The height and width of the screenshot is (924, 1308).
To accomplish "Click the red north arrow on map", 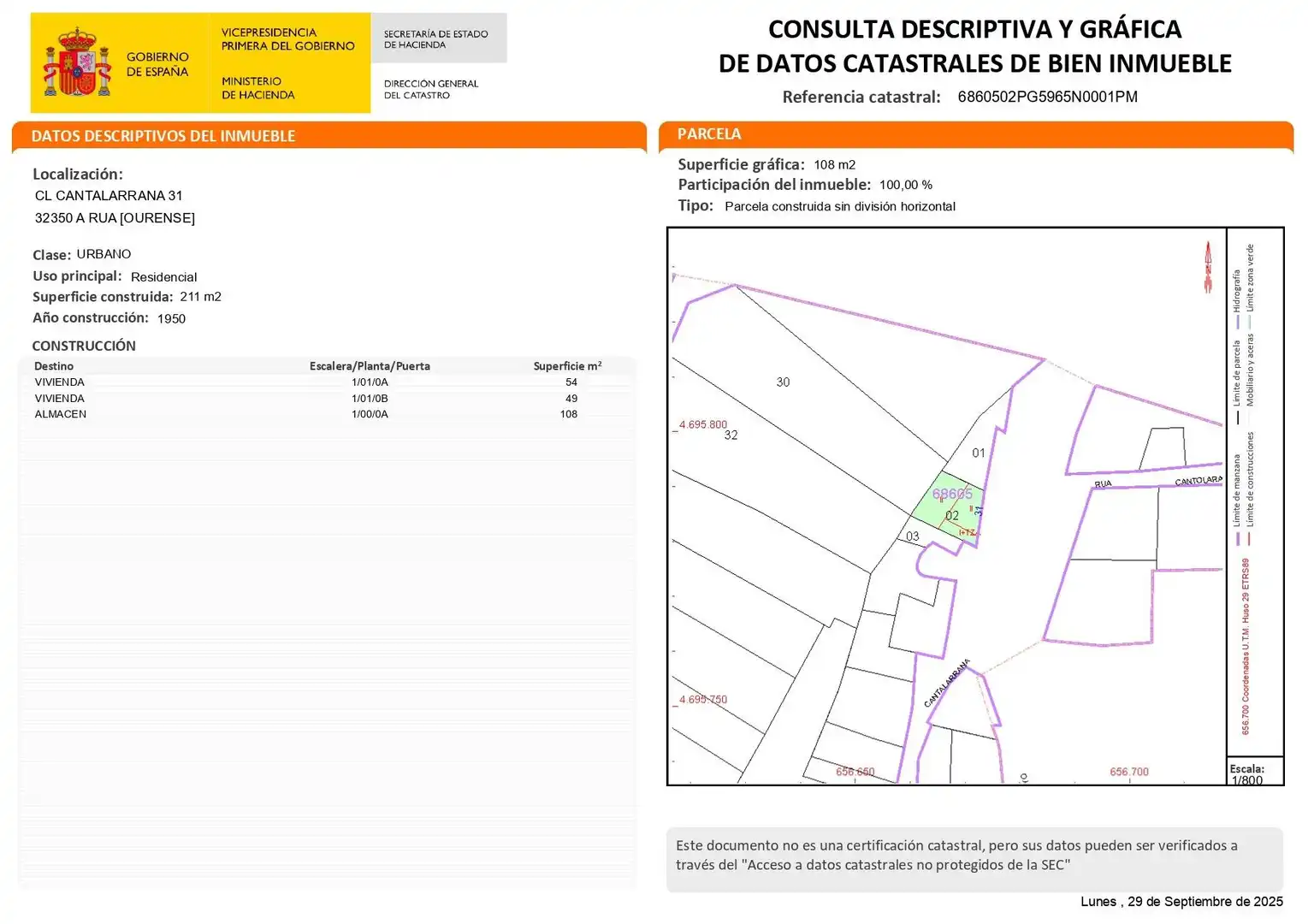I will [x=1208, y=268].
